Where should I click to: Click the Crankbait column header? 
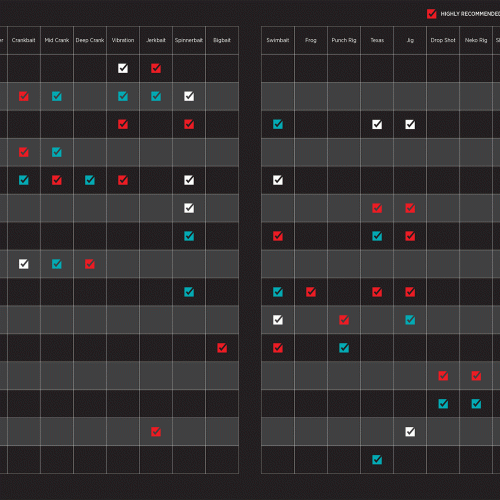[24, 40]
